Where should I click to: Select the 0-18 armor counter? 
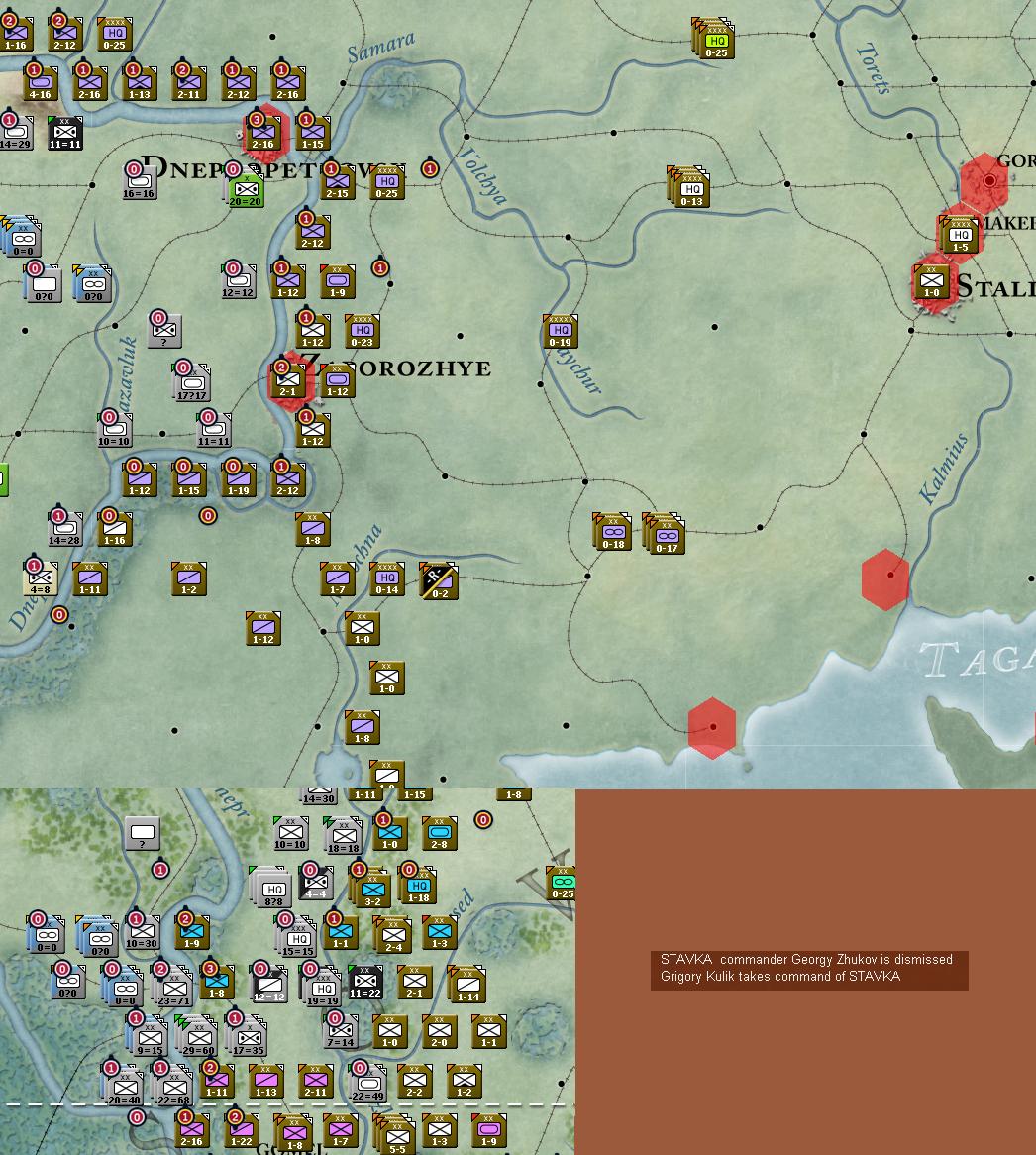pos(613,533)
